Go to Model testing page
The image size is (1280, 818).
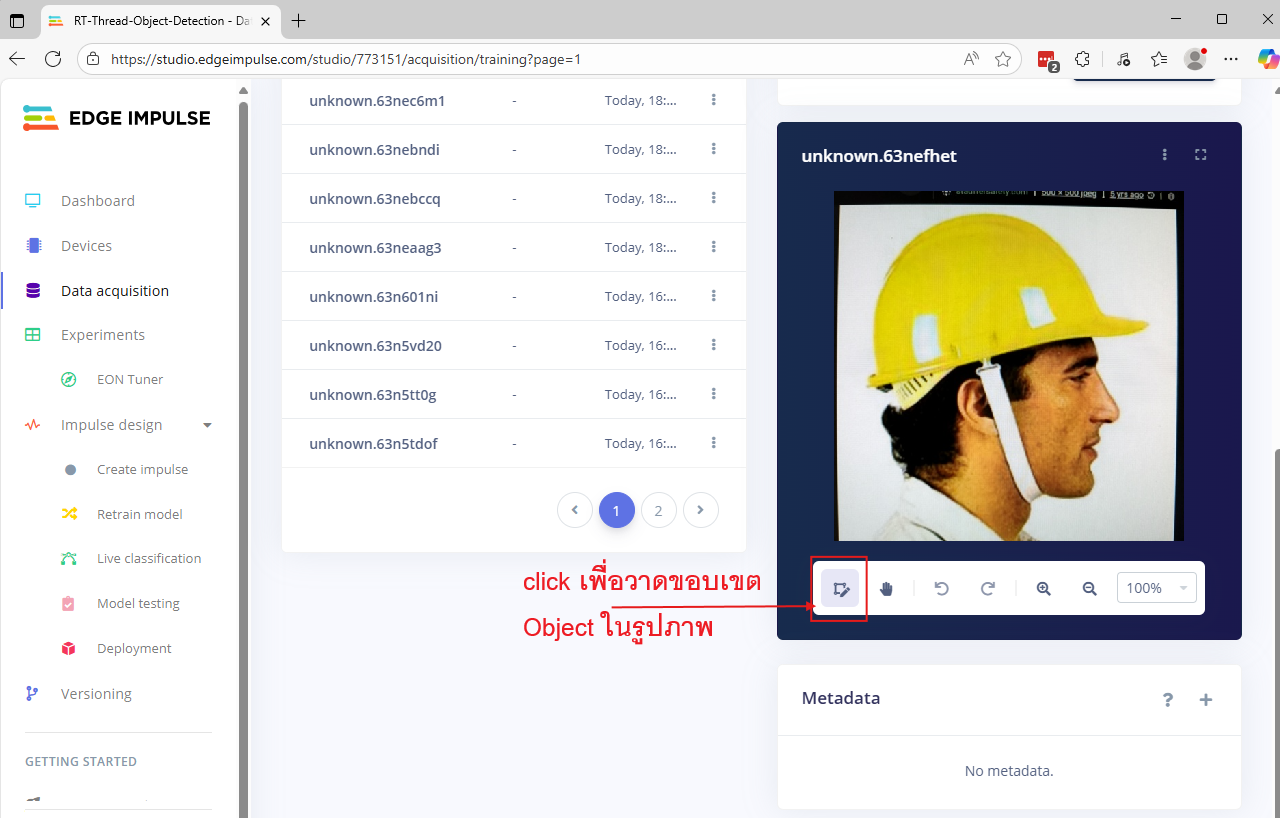point(138,604)
